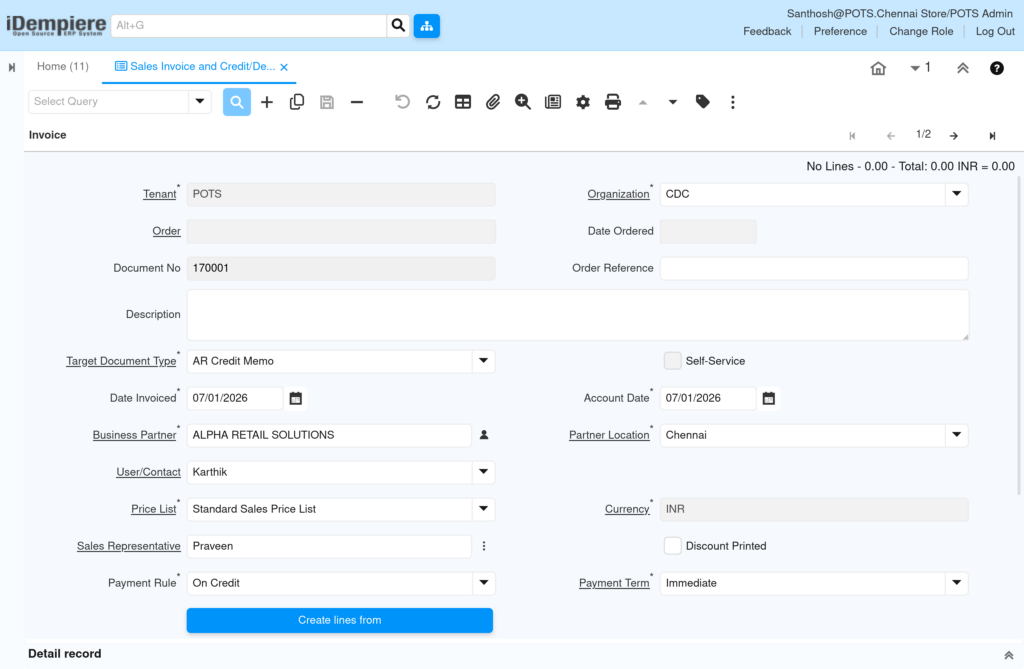1024x669 pixels.
Task: Click the Find Record toolbar icon
Action: pos(236,102)
